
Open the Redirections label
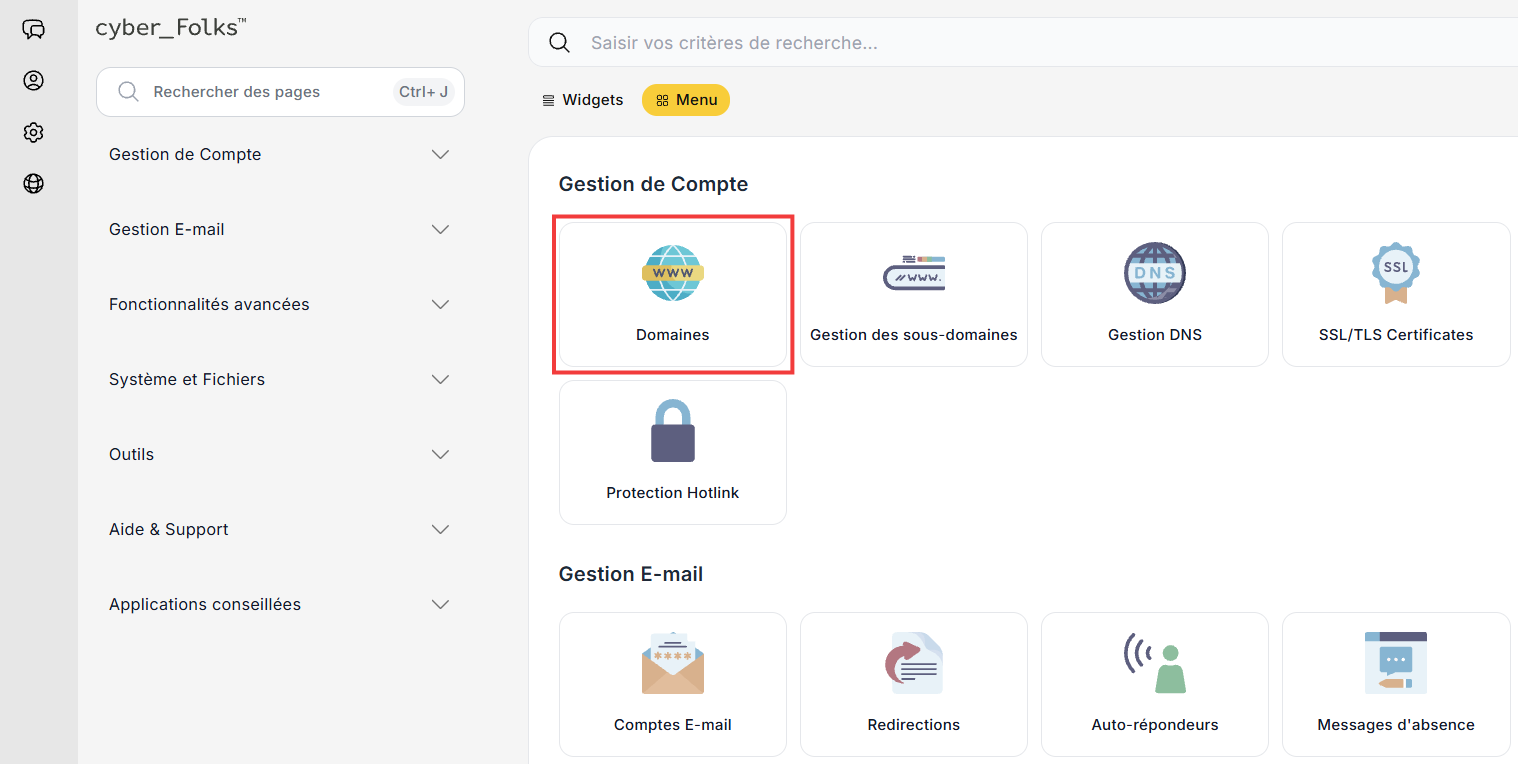click(914, 725)
